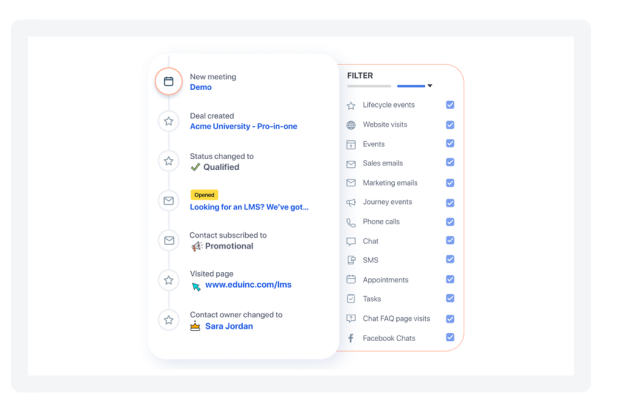
Task: Click the blue bar in the Filter header
Action: pos(410,86)
